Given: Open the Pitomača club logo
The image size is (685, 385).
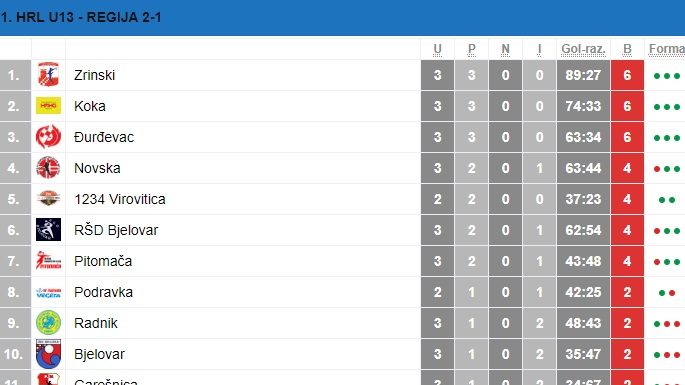Looking at the screenshot, I should pos(48,261).
